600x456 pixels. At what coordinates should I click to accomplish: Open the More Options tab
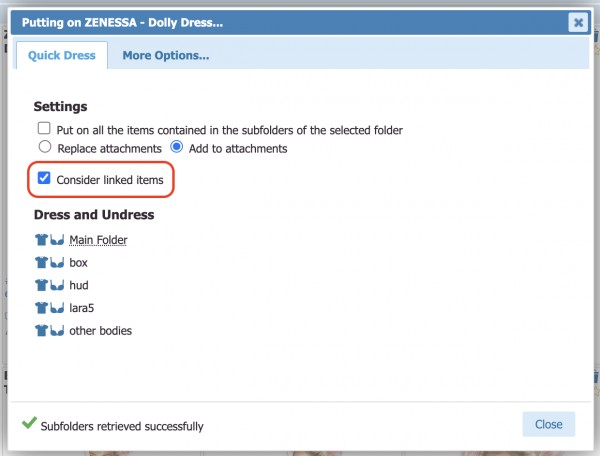(166, 56)
